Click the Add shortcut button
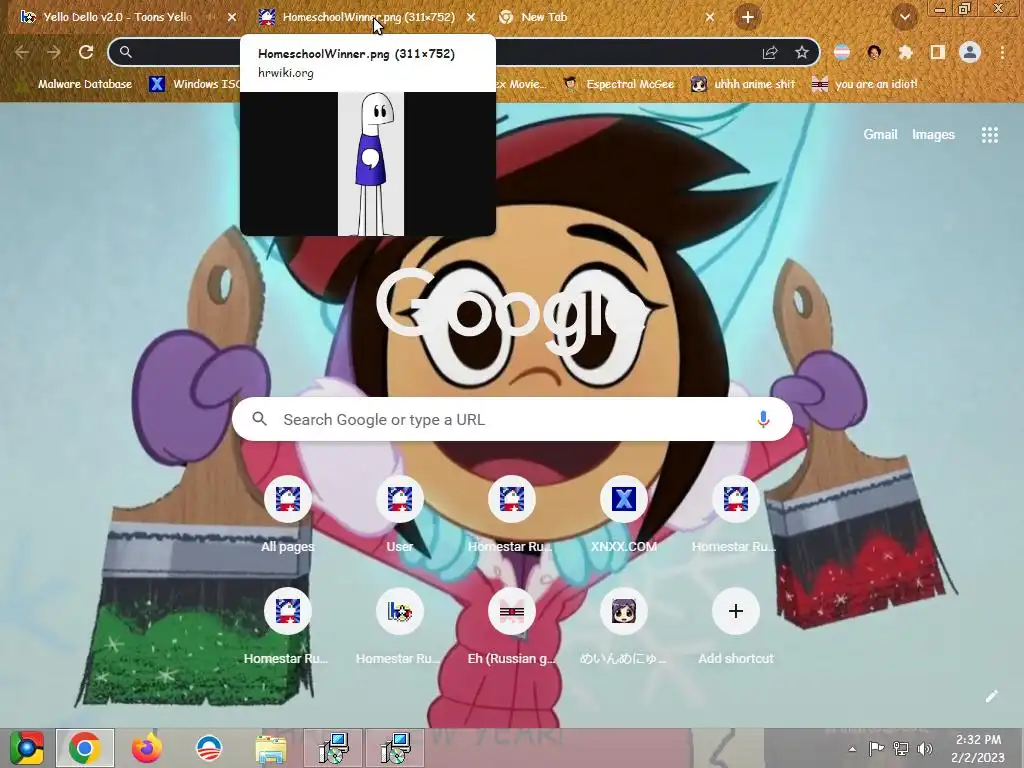This screenshot has height=768, width=1024. (x=736, y=628)
